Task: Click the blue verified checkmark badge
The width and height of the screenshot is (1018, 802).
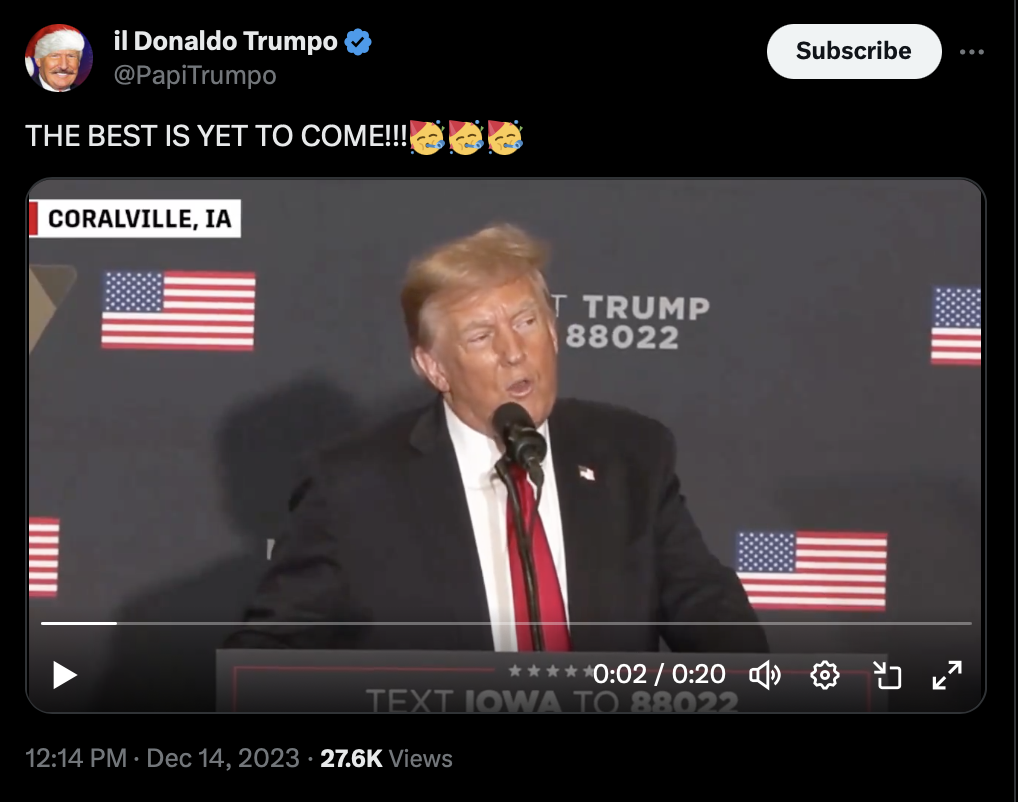Action: 358,42
